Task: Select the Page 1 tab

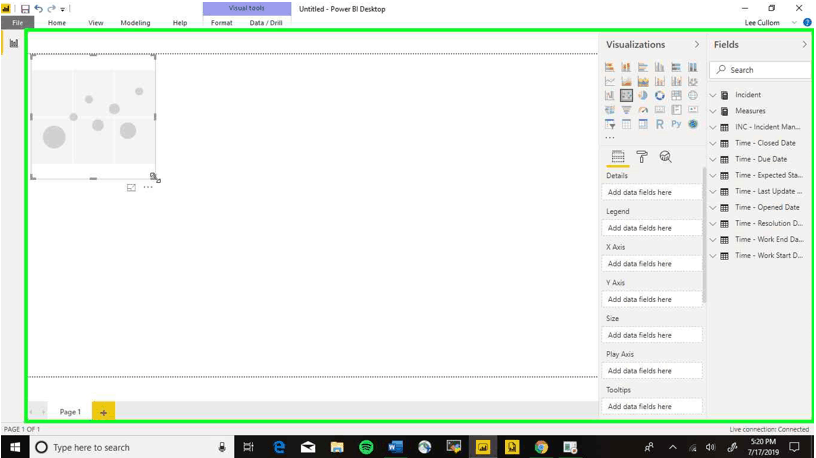Action: [70, 412]
